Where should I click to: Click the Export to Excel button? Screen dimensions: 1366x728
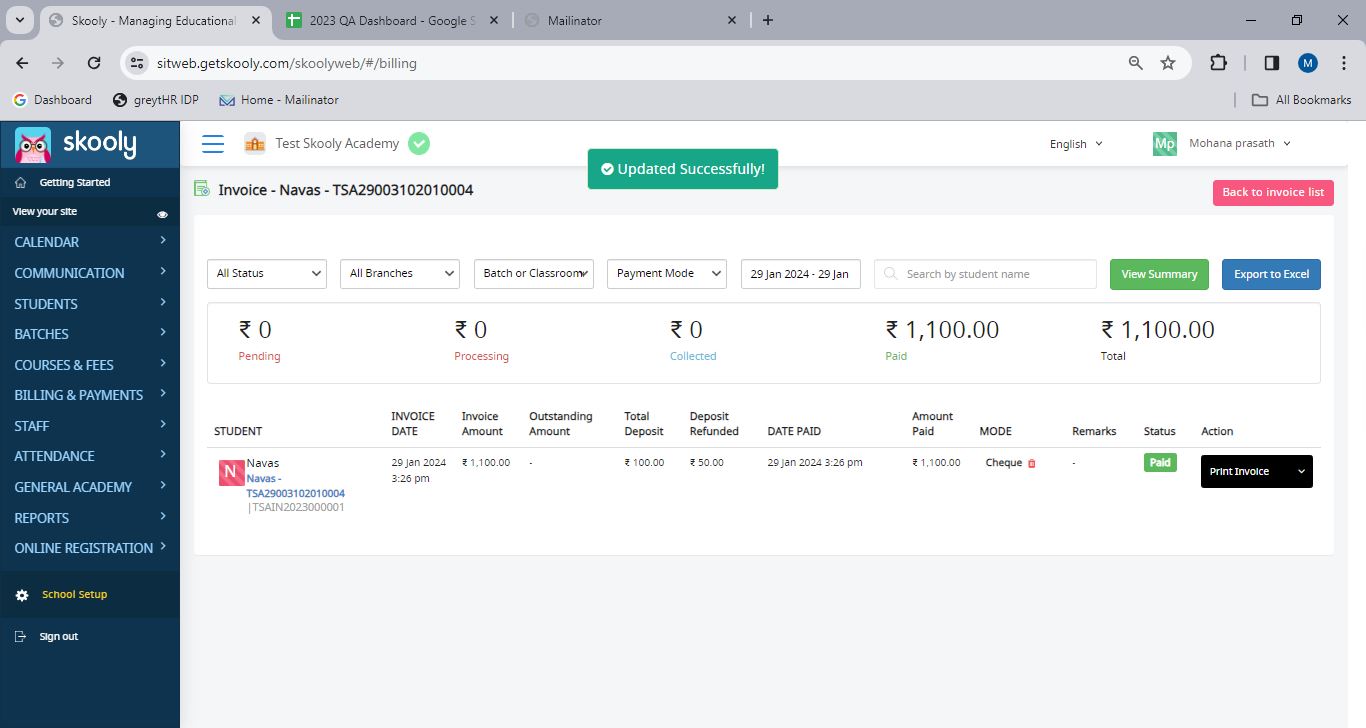click(1271, 274)
